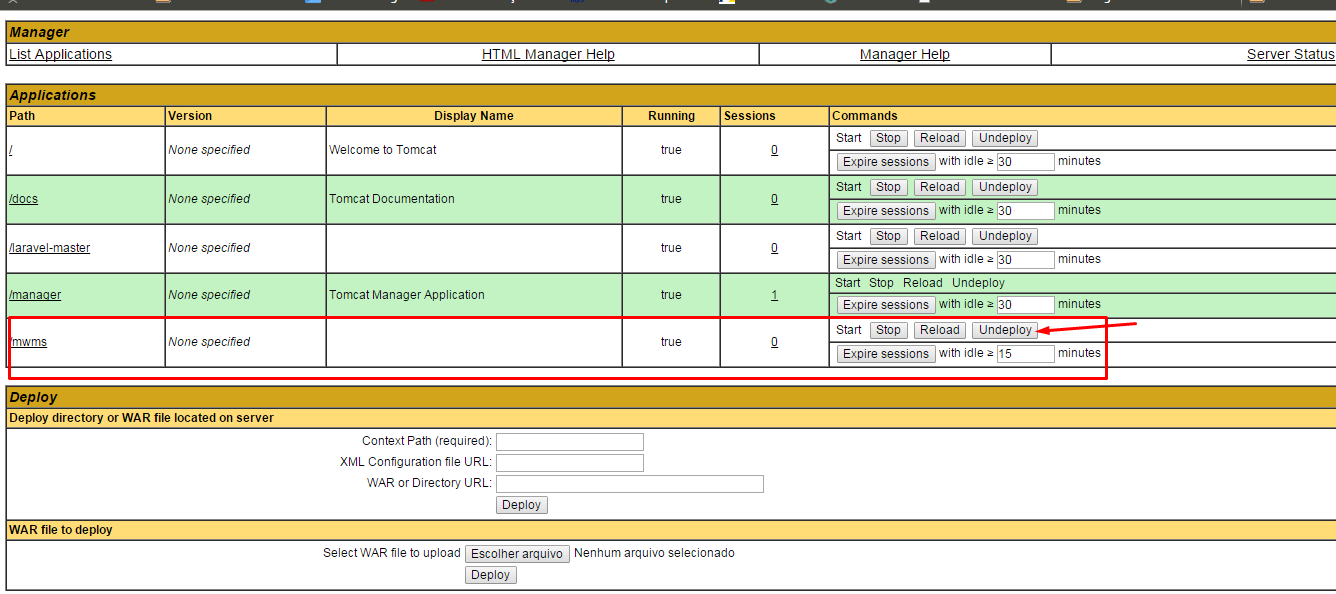Expire sessions for /laravel-master
The height and width of the screenshot is (594, 1336).
(886, 260)
